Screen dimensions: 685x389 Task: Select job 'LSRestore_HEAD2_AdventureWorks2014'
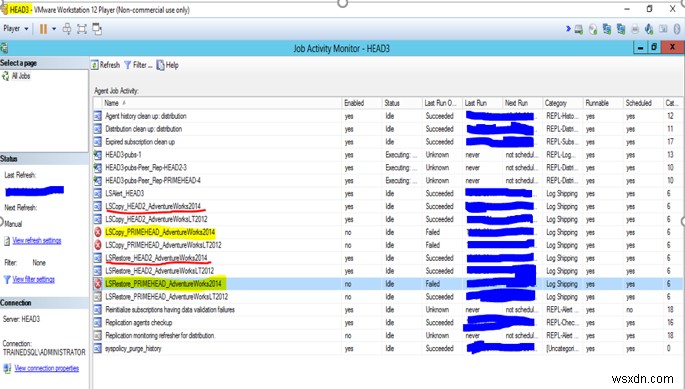click(x=156, y=258)
